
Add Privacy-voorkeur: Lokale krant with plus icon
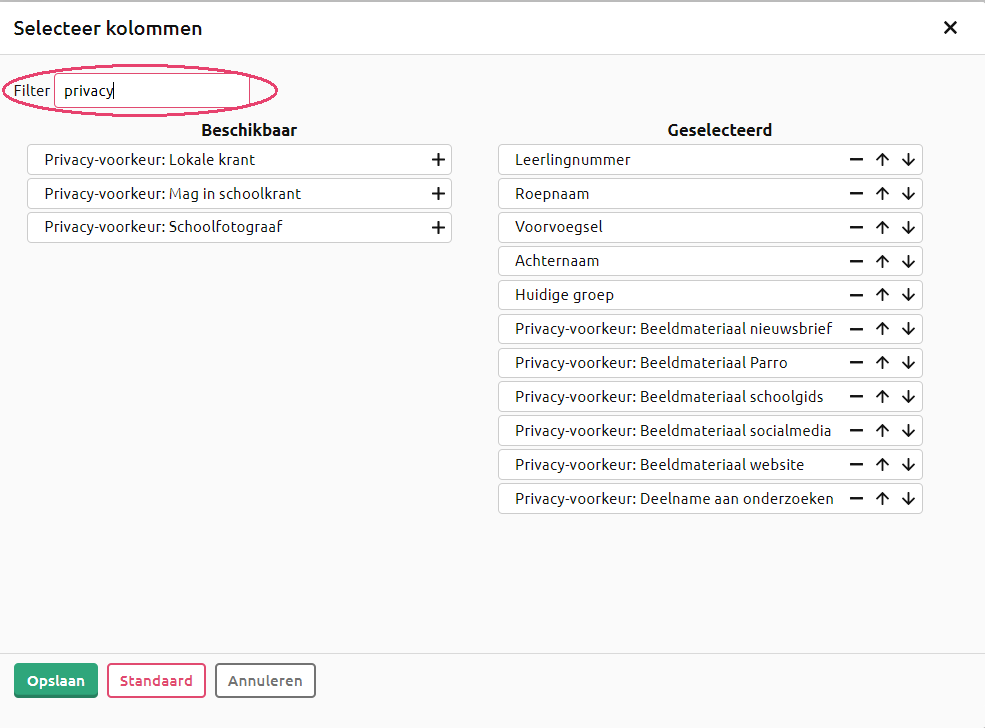coord(438,160)
